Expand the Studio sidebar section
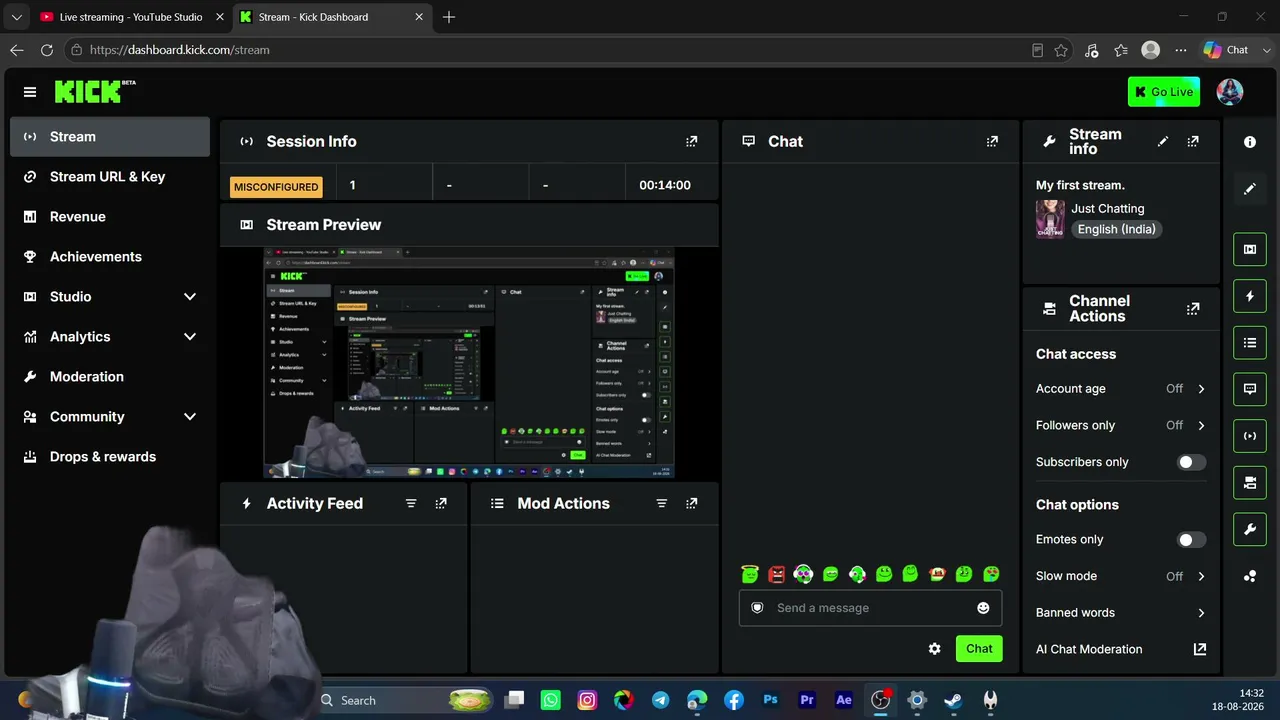 click(110, 297)
